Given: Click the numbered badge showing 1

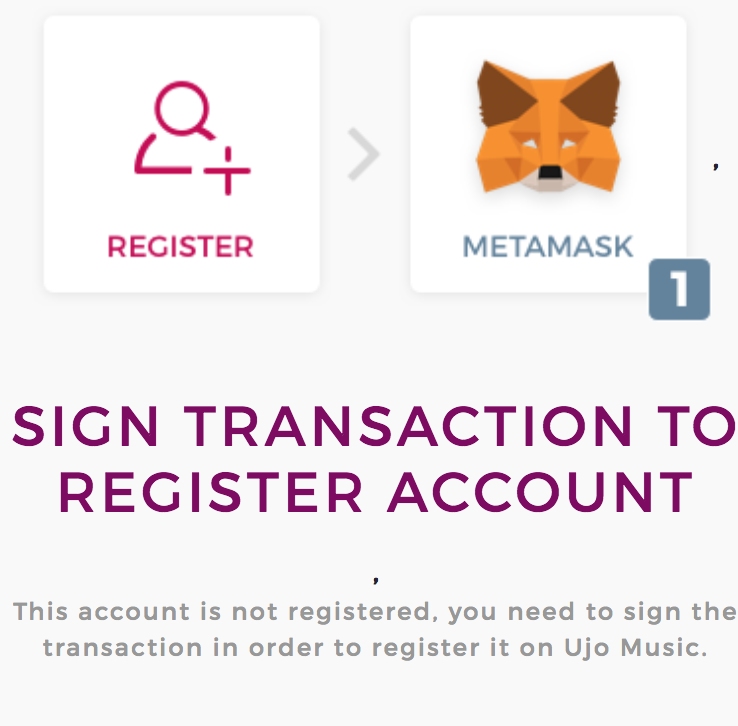Looking at the screenshot, I should pyautogui.click(x=679, y=290).
